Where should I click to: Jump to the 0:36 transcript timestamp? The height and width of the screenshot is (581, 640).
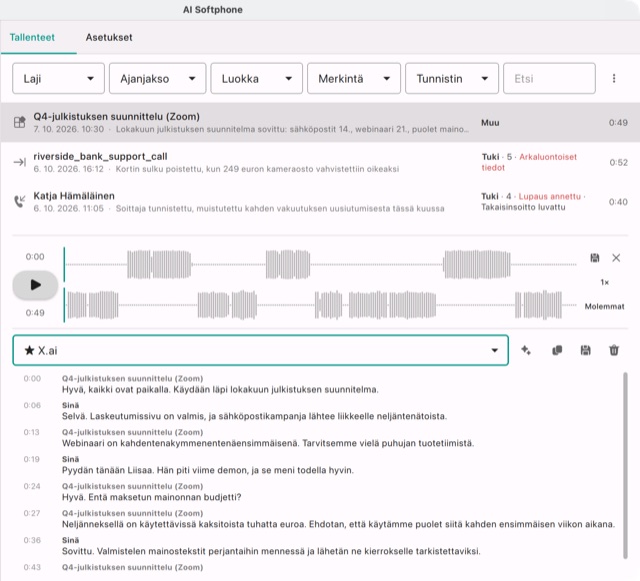(32, 540)
